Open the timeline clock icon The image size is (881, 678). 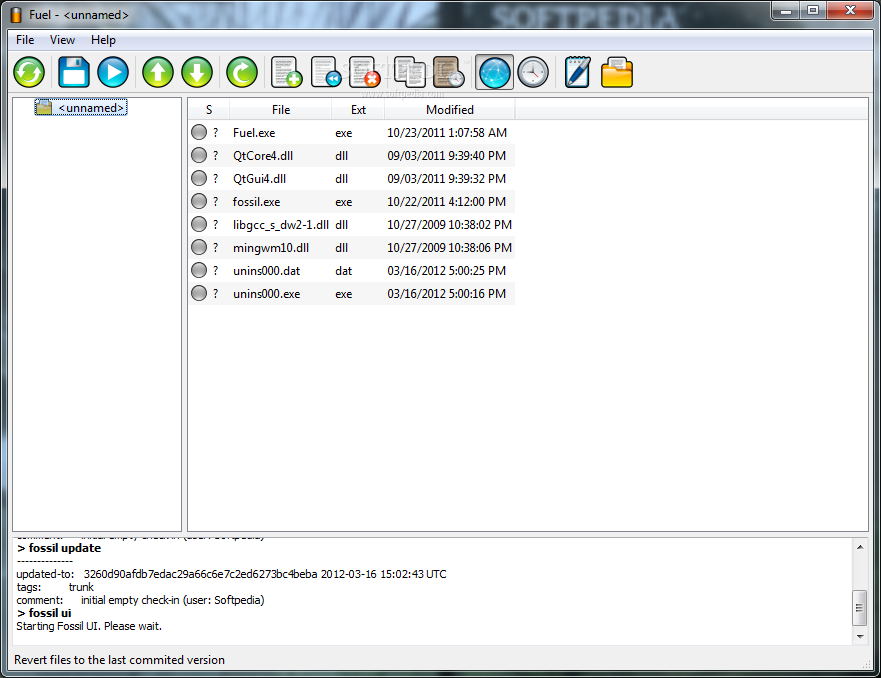[x=533, y=72]
